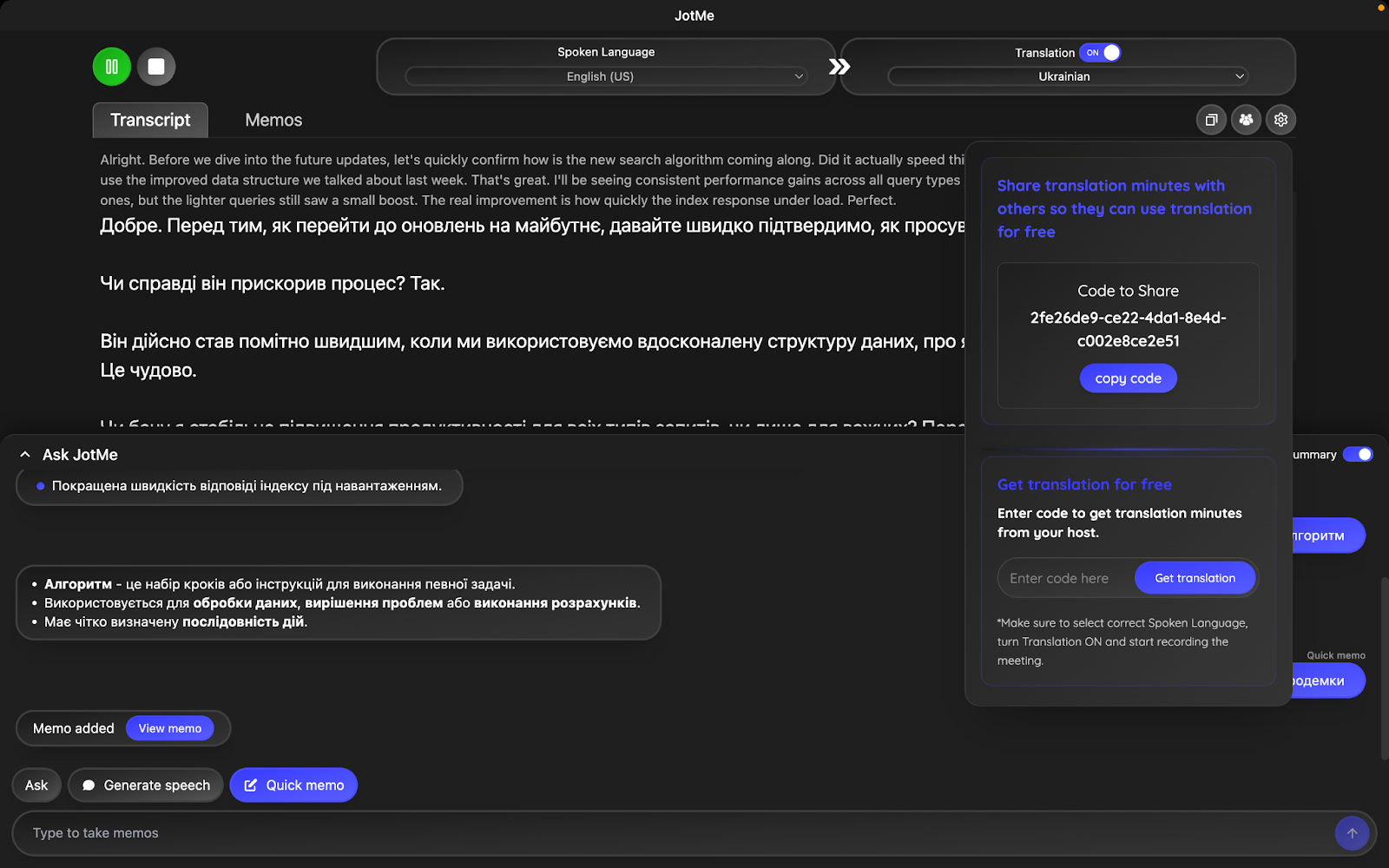Click the double-arrow icon between languages
This screenshot has height=868, width=1389.
[839, 67]
